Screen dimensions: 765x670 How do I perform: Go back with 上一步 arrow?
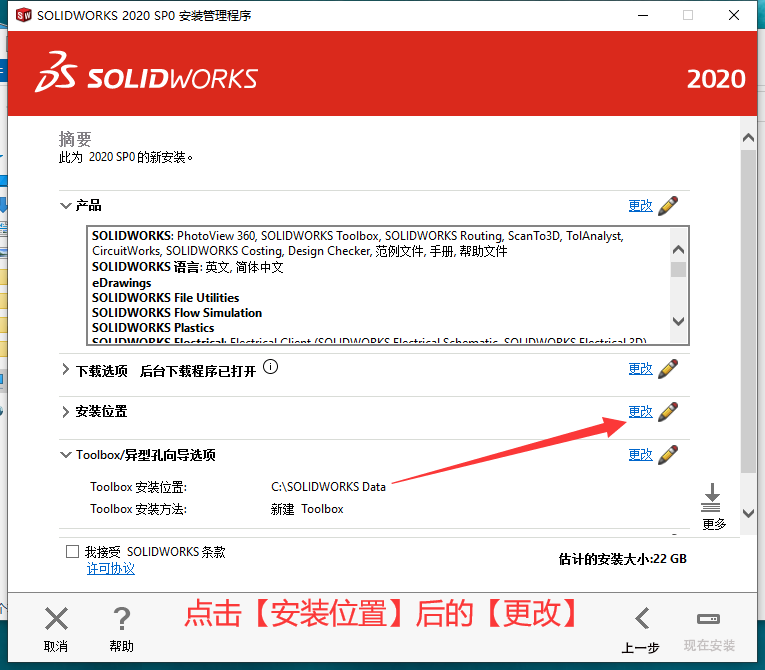tap(642, 618)
